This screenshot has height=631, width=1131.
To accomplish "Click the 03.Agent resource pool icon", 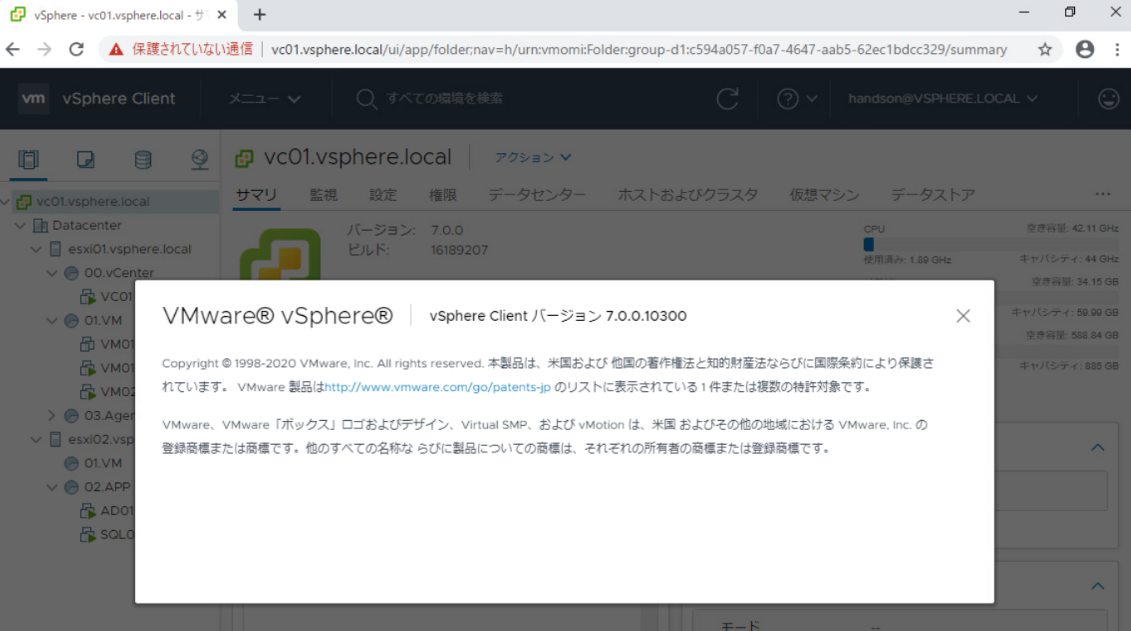I will click(71, 415).
